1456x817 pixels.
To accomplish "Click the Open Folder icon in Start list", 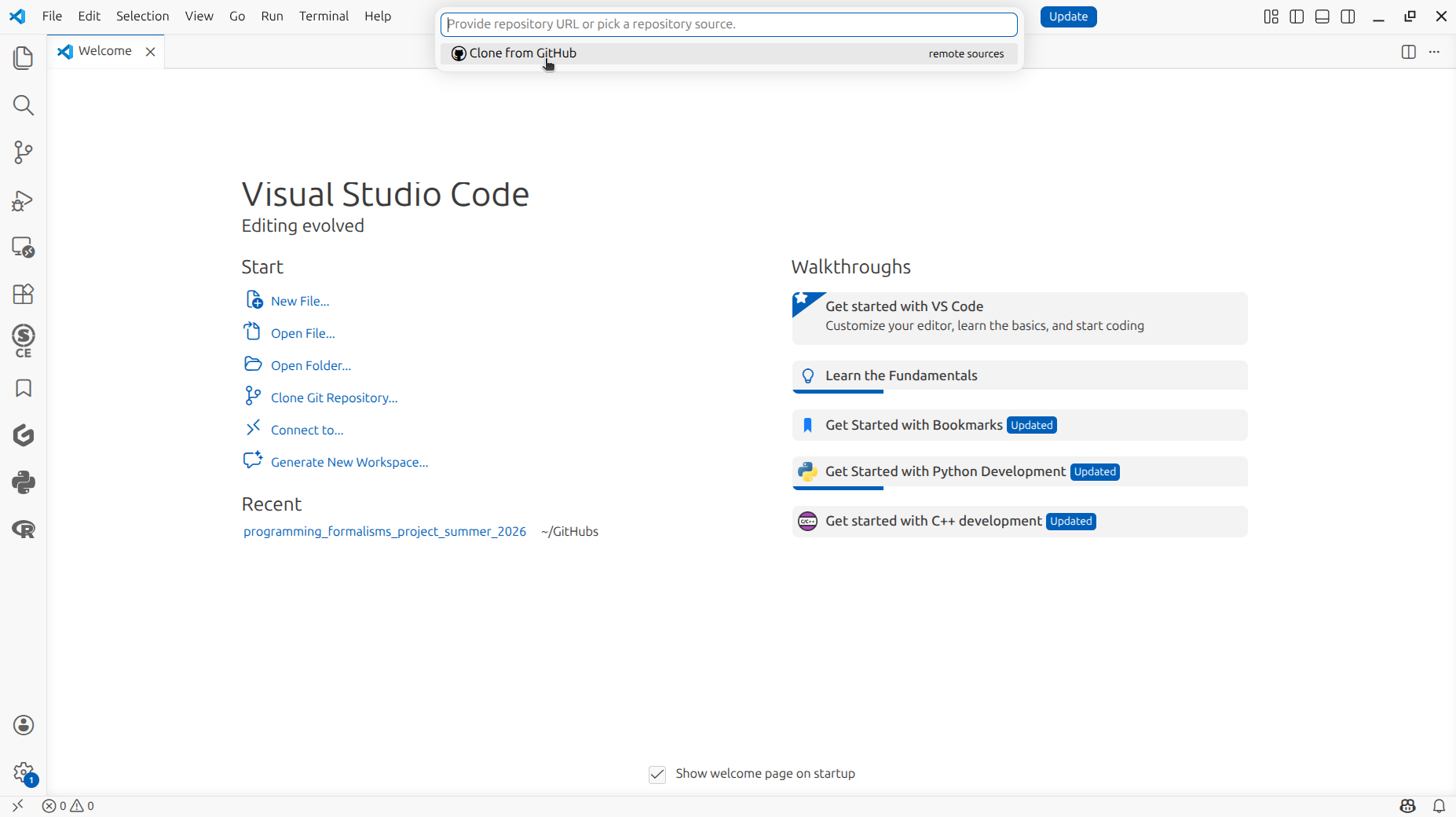I will point(253,364).
